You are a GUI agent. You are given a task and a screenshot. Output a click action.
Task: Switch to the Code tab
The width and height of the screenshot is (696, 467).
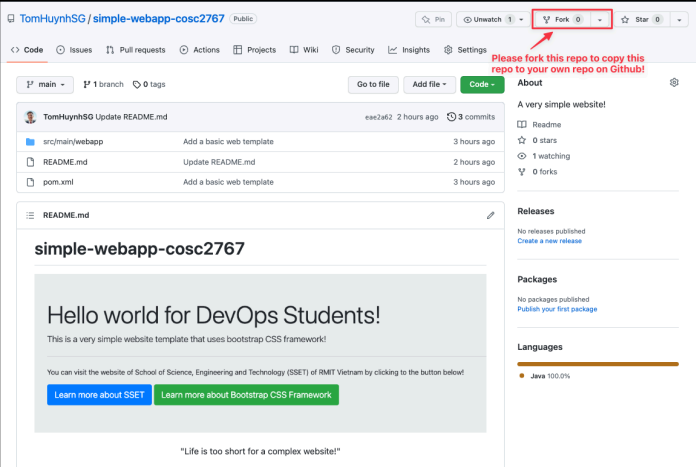click(x=27, y=50)
